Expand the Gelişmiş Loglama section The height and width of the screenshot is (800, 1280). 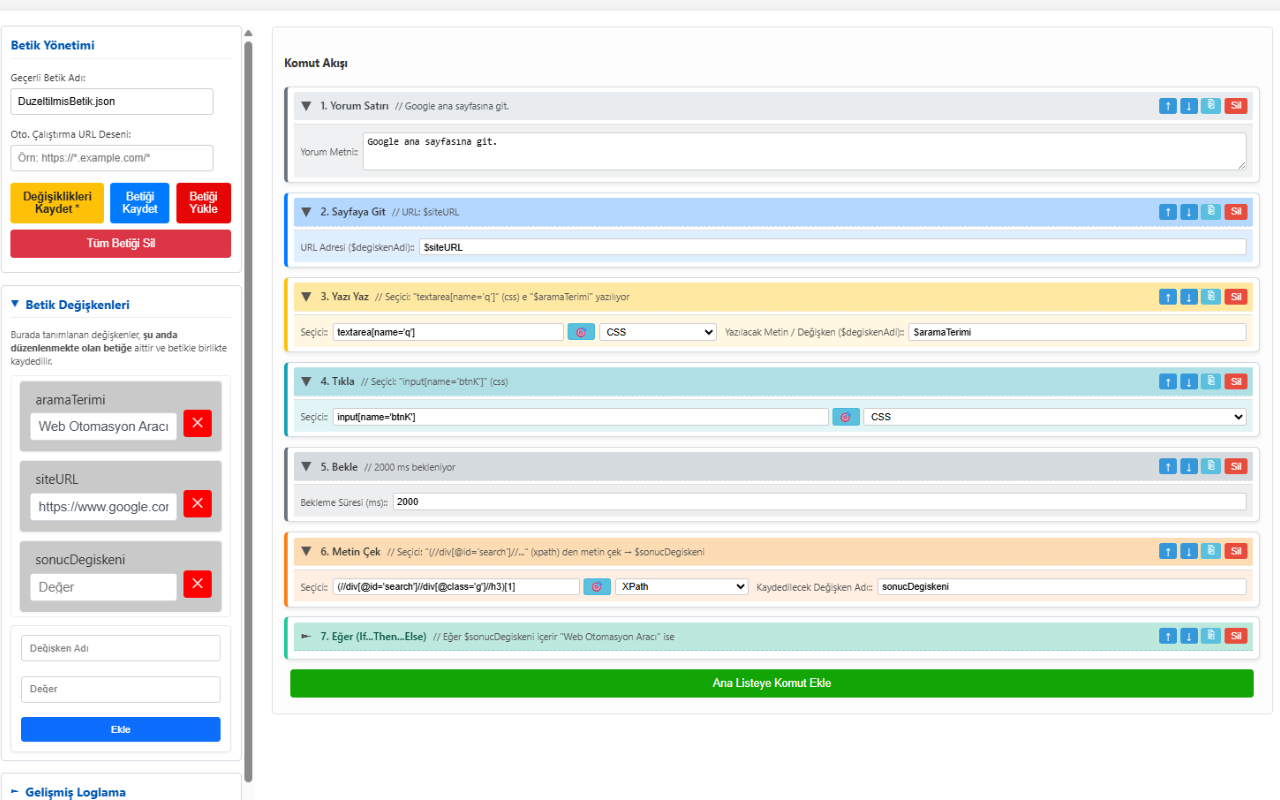[15, 792]
